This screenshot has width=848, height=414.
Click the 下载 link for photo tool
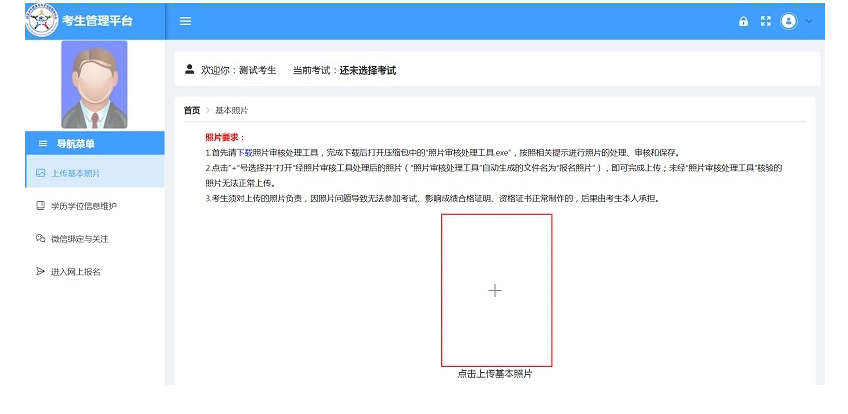pos(244,152)
